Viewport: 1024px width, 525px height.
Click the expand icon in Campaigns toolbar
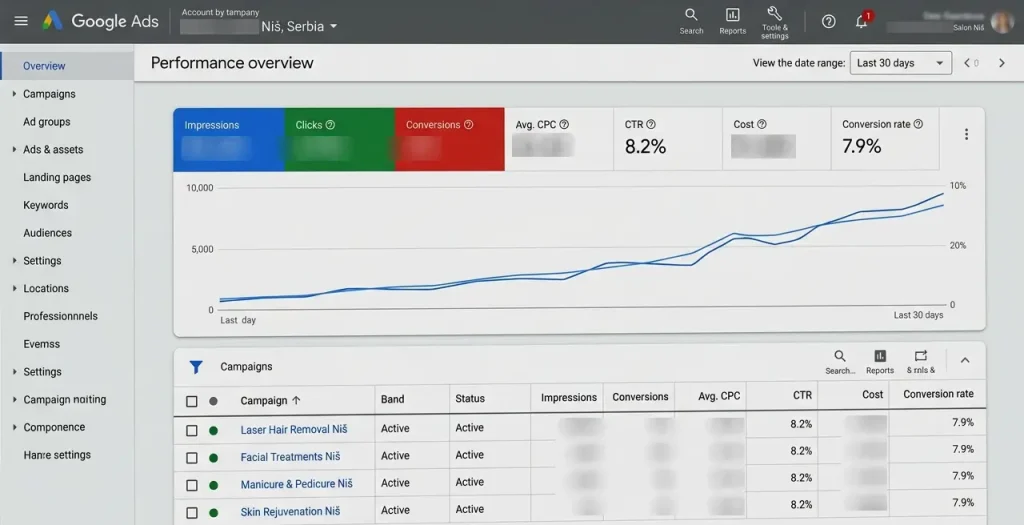(x=921, y=362)
